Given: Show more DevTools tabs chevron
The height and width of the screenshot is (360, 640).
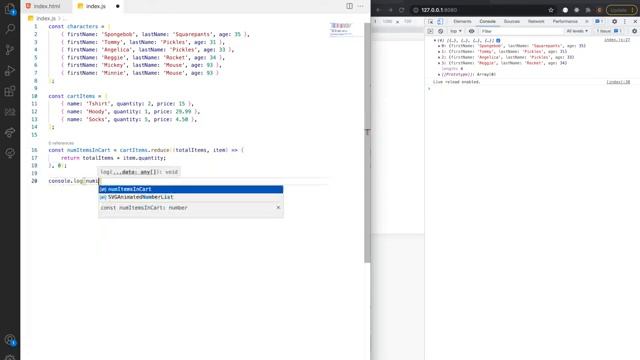Looking at the screenshot, I should (587, 21).
